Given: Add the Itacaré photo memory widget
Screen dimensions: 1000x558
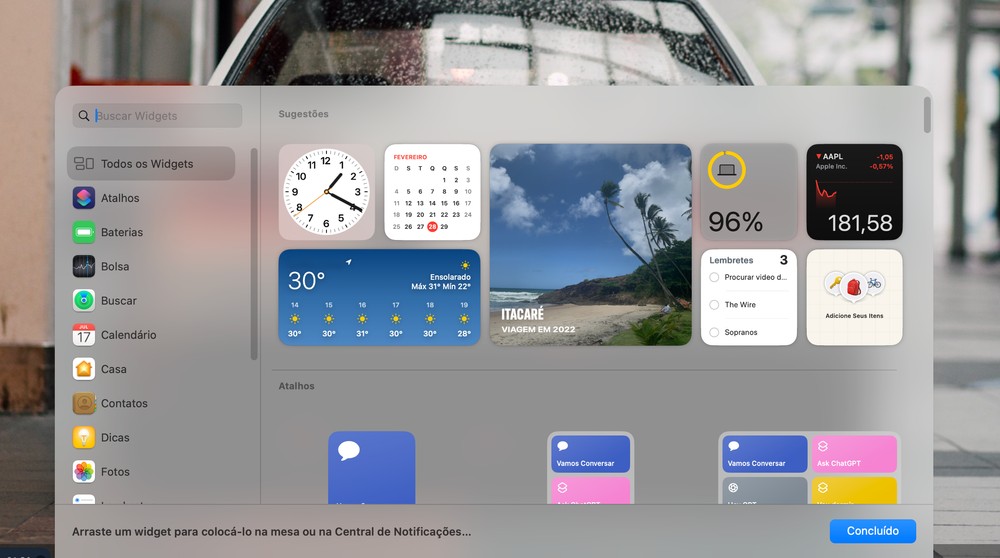Looking at the screenshot, I should click(590, 245).
